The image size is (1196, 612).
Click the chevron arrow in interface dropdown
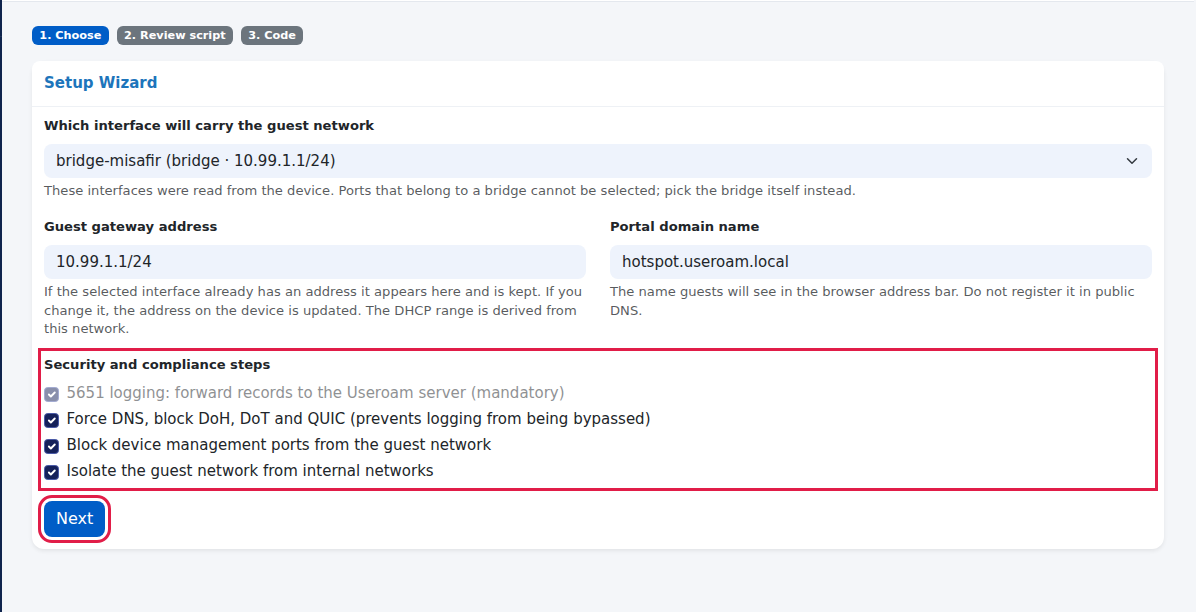tap(1132, 161)
